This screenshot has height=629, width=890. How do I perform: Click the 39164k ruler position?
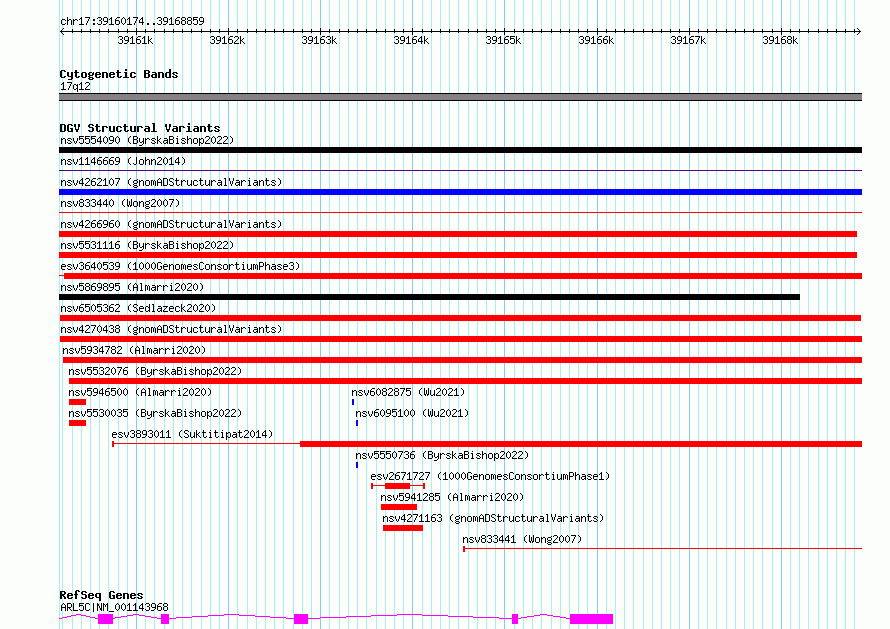pos(411,40)
